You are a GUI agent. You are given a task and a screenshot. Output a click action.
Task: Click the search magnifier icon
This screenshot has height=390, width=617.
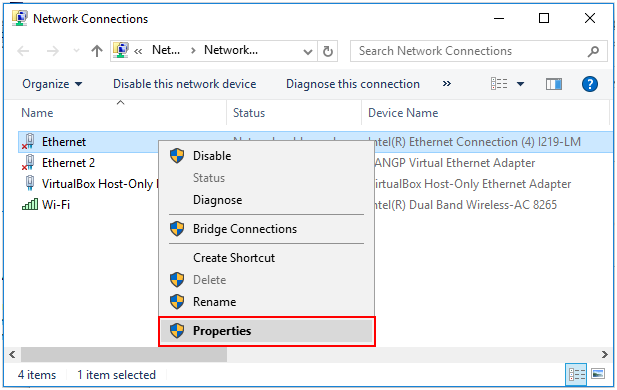593,51
